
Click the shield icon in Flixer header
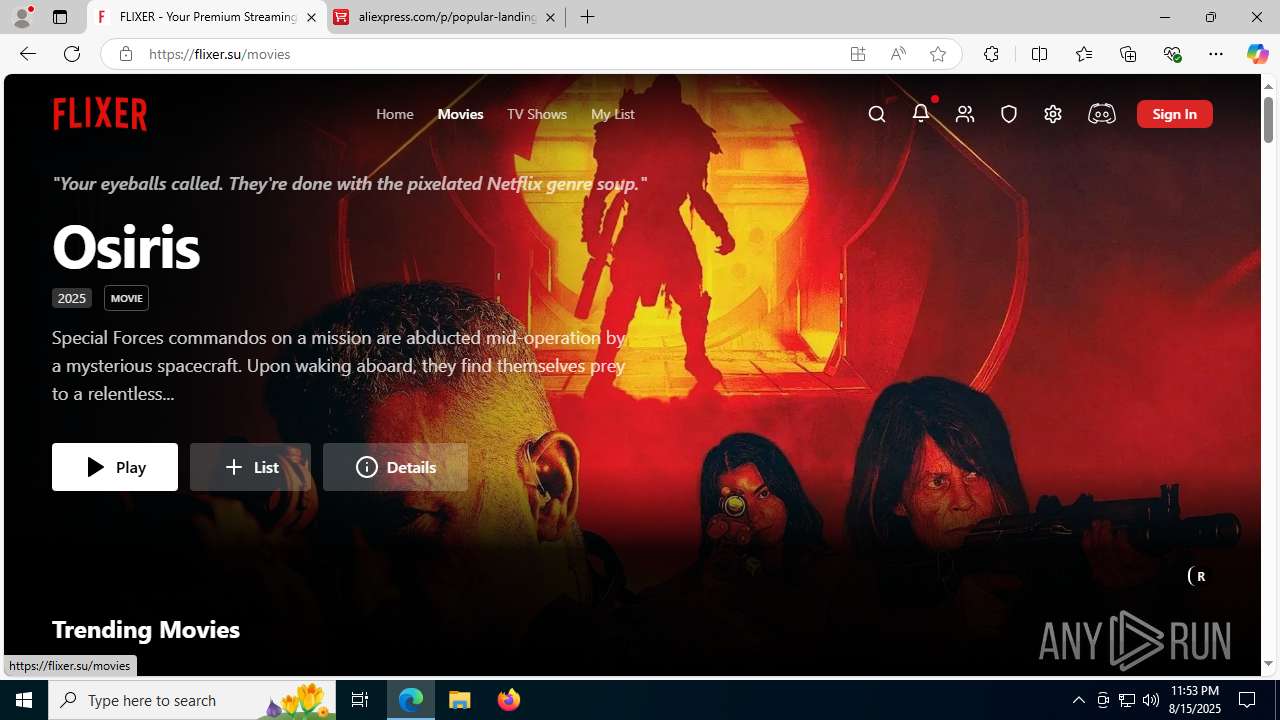1009,114
